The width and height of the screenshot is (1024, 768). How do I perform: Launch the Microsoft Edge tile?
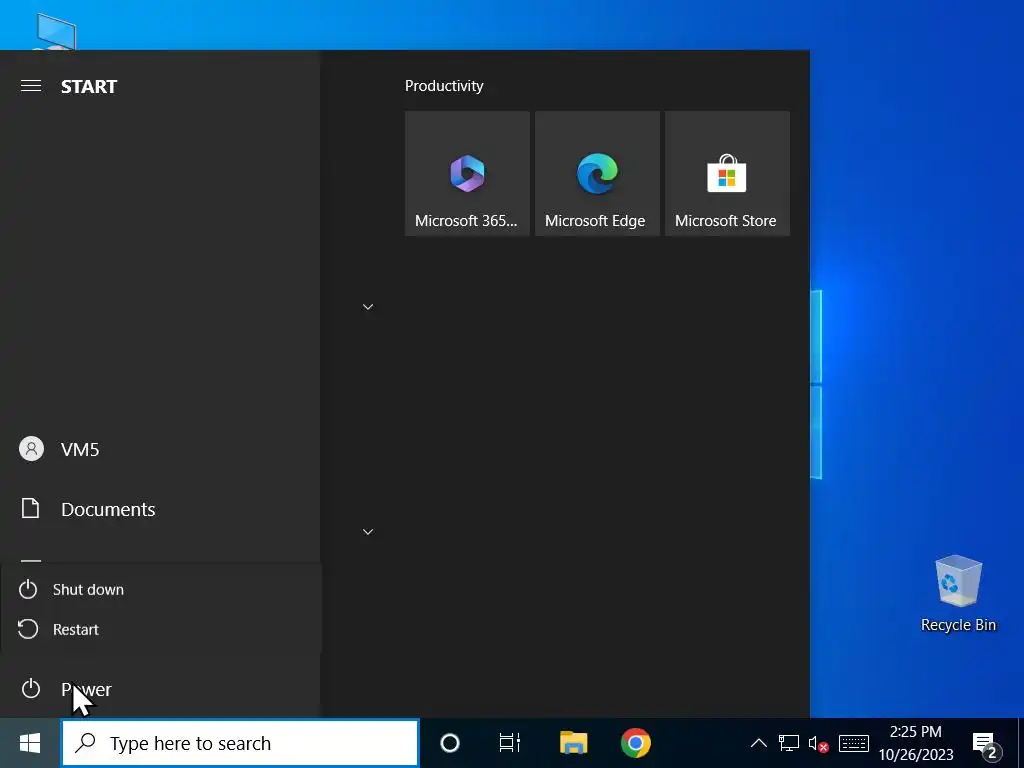pyautogui.click(x=597, y=173)
